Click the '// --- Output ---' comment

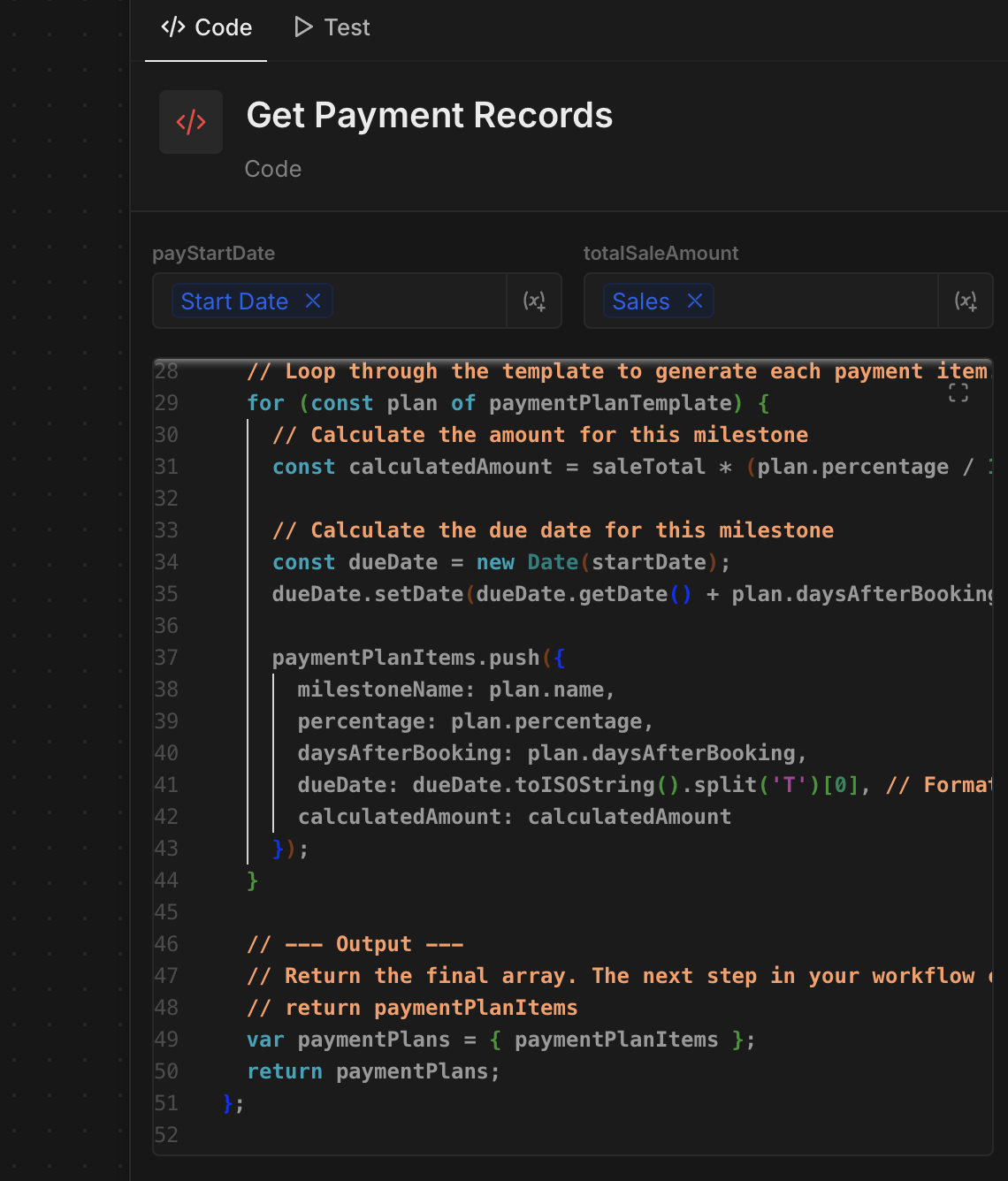point(355,944)
